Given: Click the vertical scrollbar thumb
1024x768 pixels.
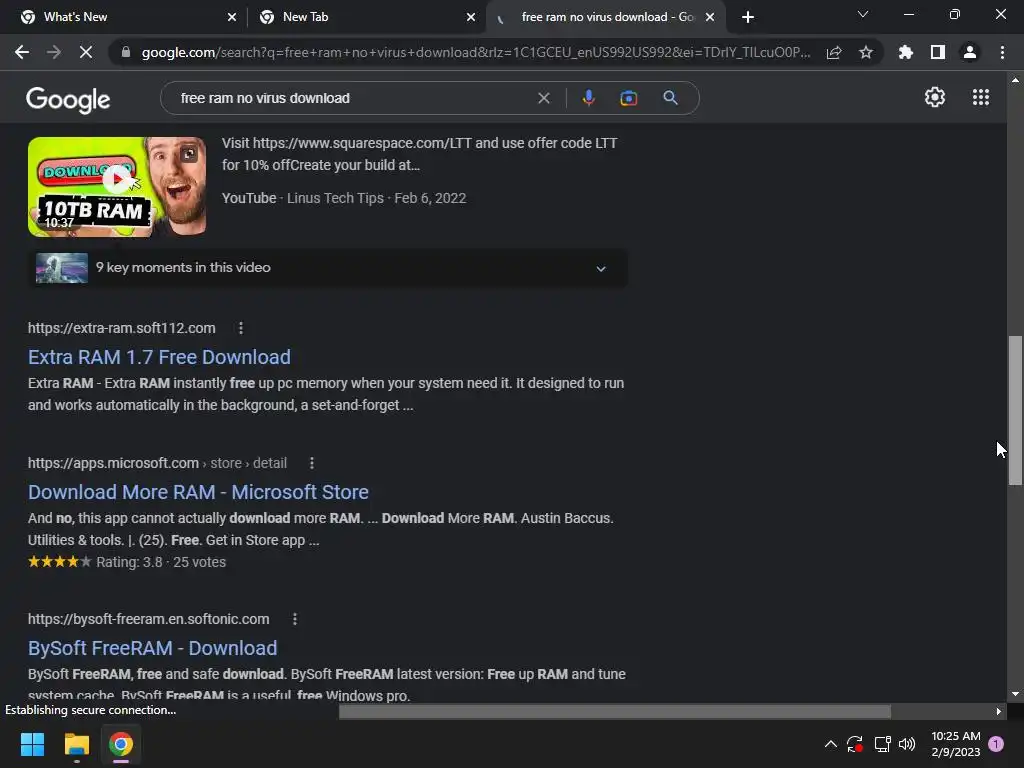Looking at the screenshot, I should tap(1015, 410).
